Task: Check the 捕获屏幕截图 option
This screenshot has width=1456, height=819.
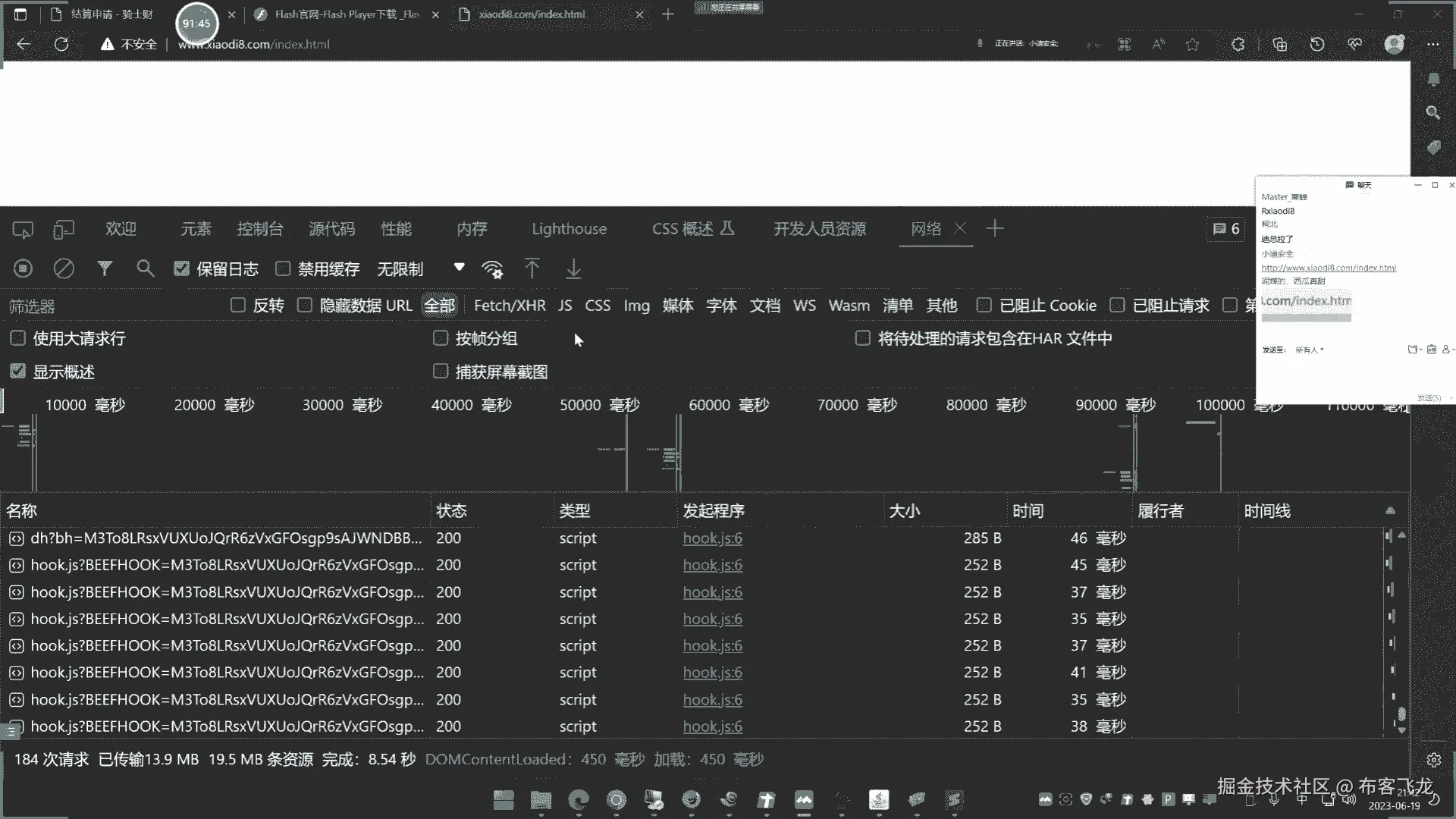Action: pos(441,372)
